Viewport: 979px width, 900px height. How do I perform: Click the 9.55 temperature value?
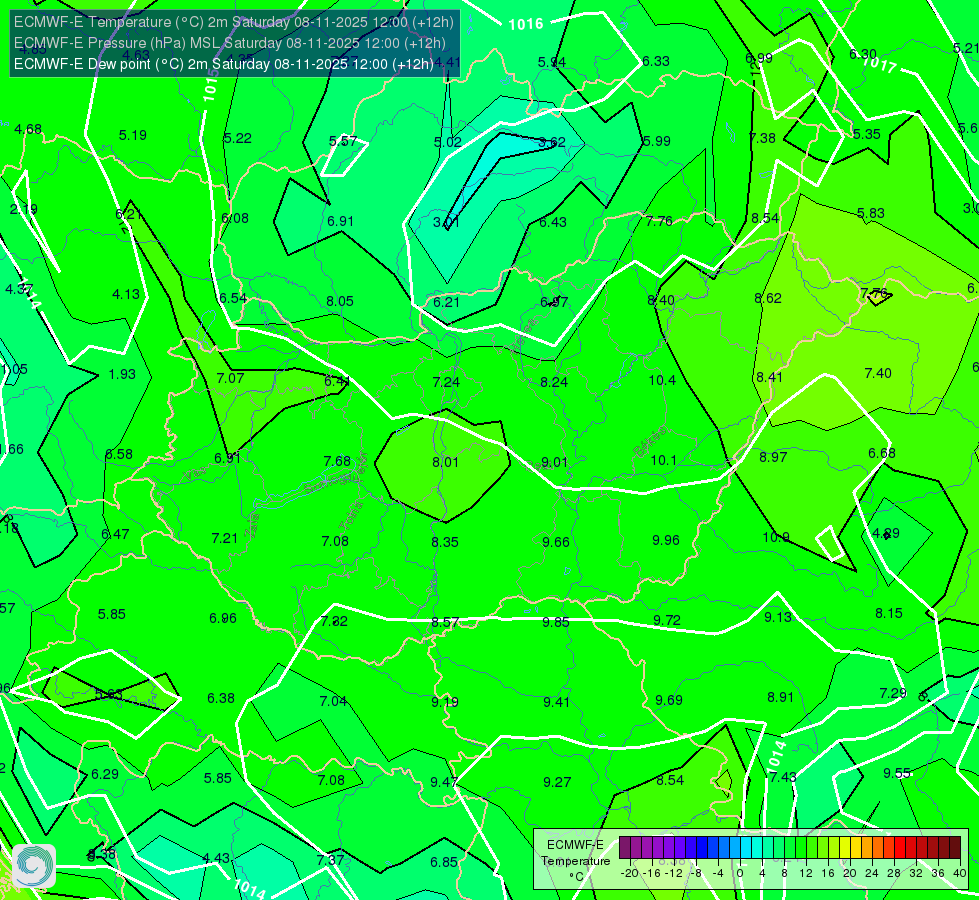tap(897, 773)
